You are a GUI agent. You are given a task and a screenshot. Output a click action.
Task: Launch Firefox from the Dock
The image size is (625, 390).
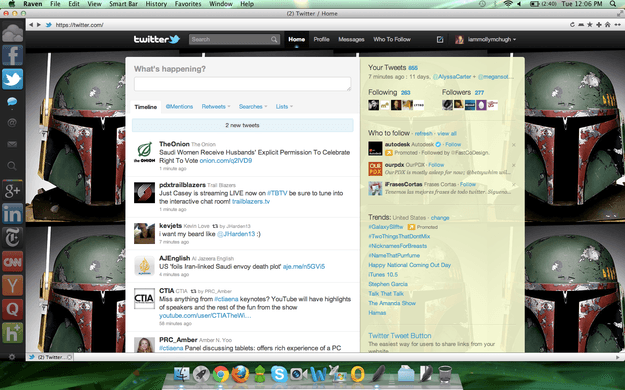240,374
